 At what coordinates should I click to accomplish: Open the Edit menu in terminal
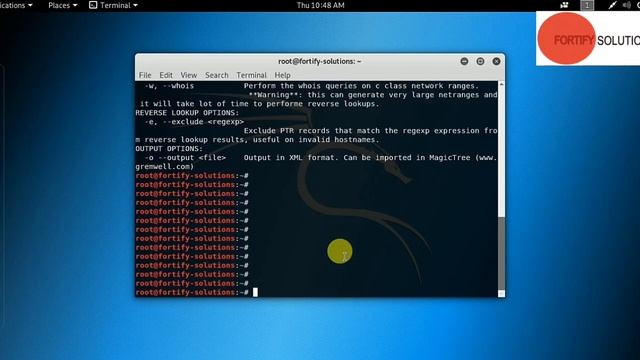(x=166, y=75)
